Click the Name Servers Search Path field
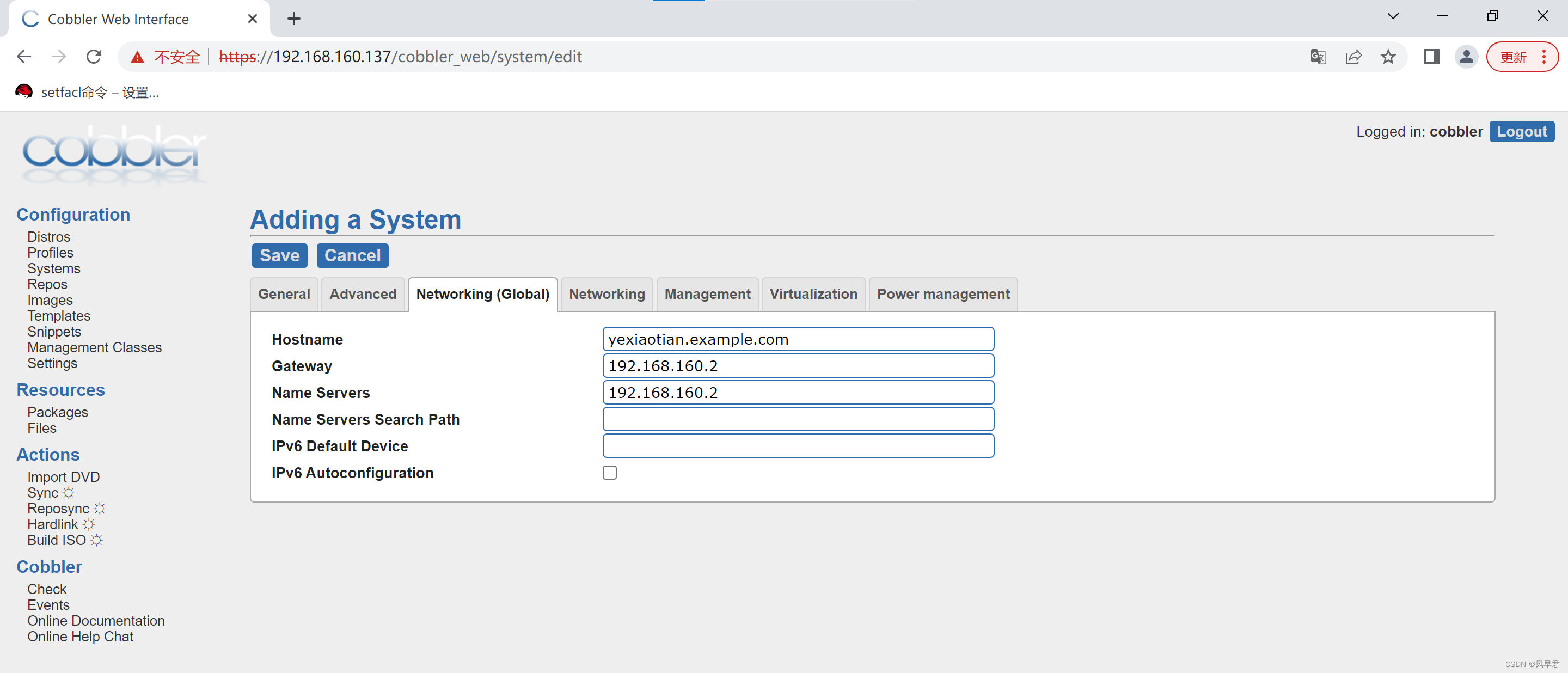Viewport: 1568px width, 673px height. click(798, 419)
